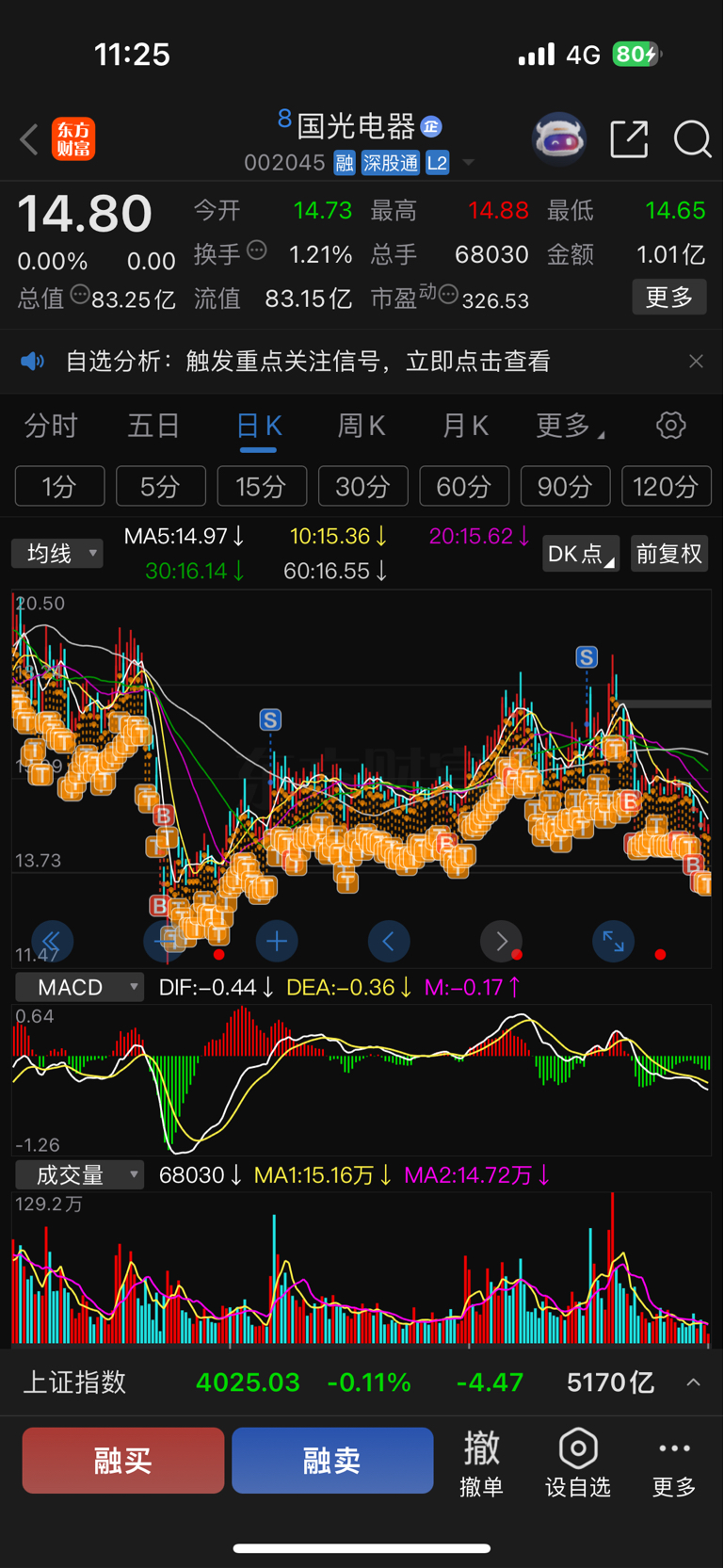
Task: Toggle 前复权 adjustment mode
Action: pos(668,554)
